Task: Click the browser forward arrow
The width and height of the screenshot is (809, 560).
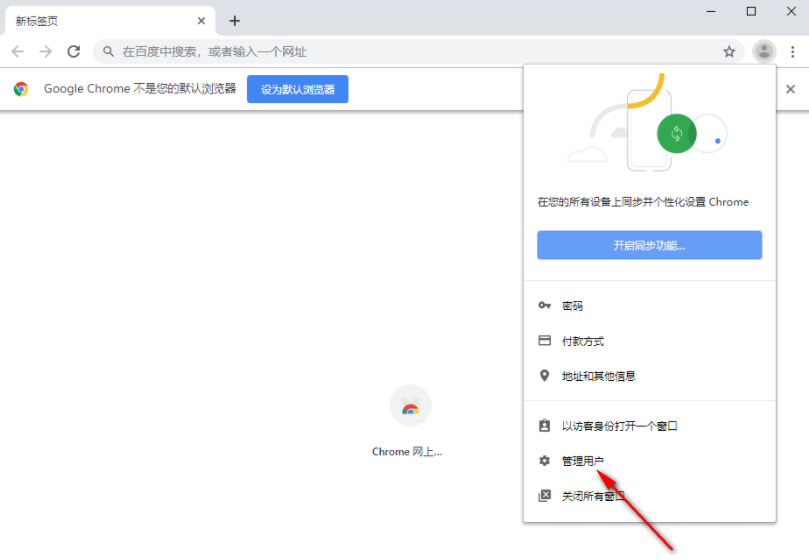Action: tap(46, 52)
